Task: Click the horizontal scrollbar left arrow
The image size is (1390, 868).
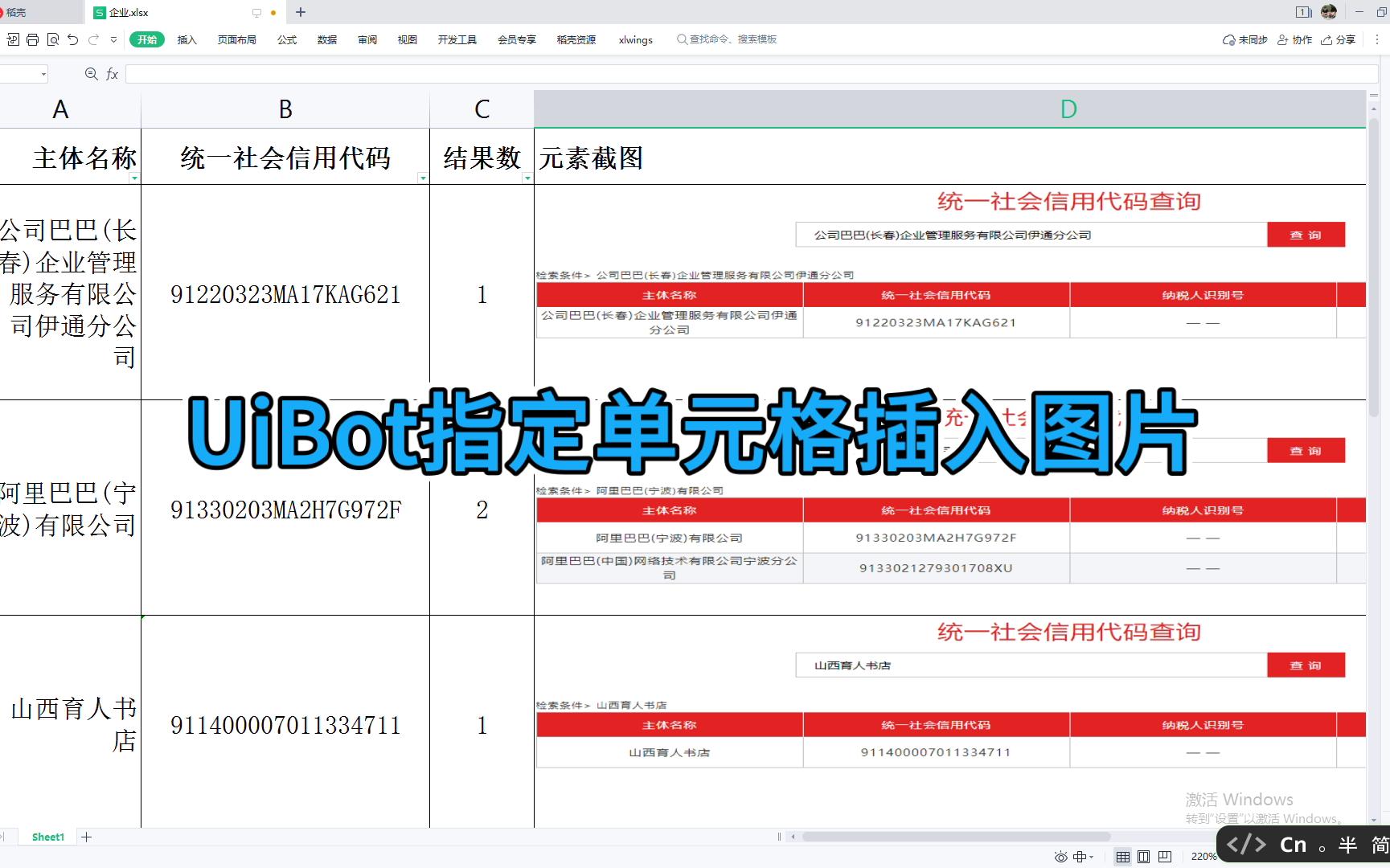Action: click(x=793, y=837)
